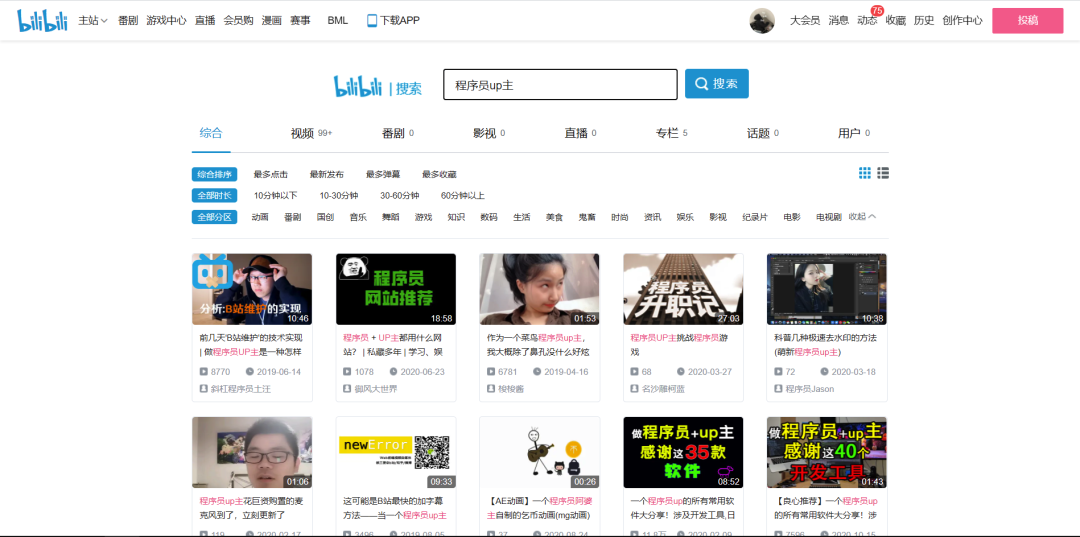Open 历史 in top navigation
This screenshot has height=537, width=1080.
(x=924, y=21)
